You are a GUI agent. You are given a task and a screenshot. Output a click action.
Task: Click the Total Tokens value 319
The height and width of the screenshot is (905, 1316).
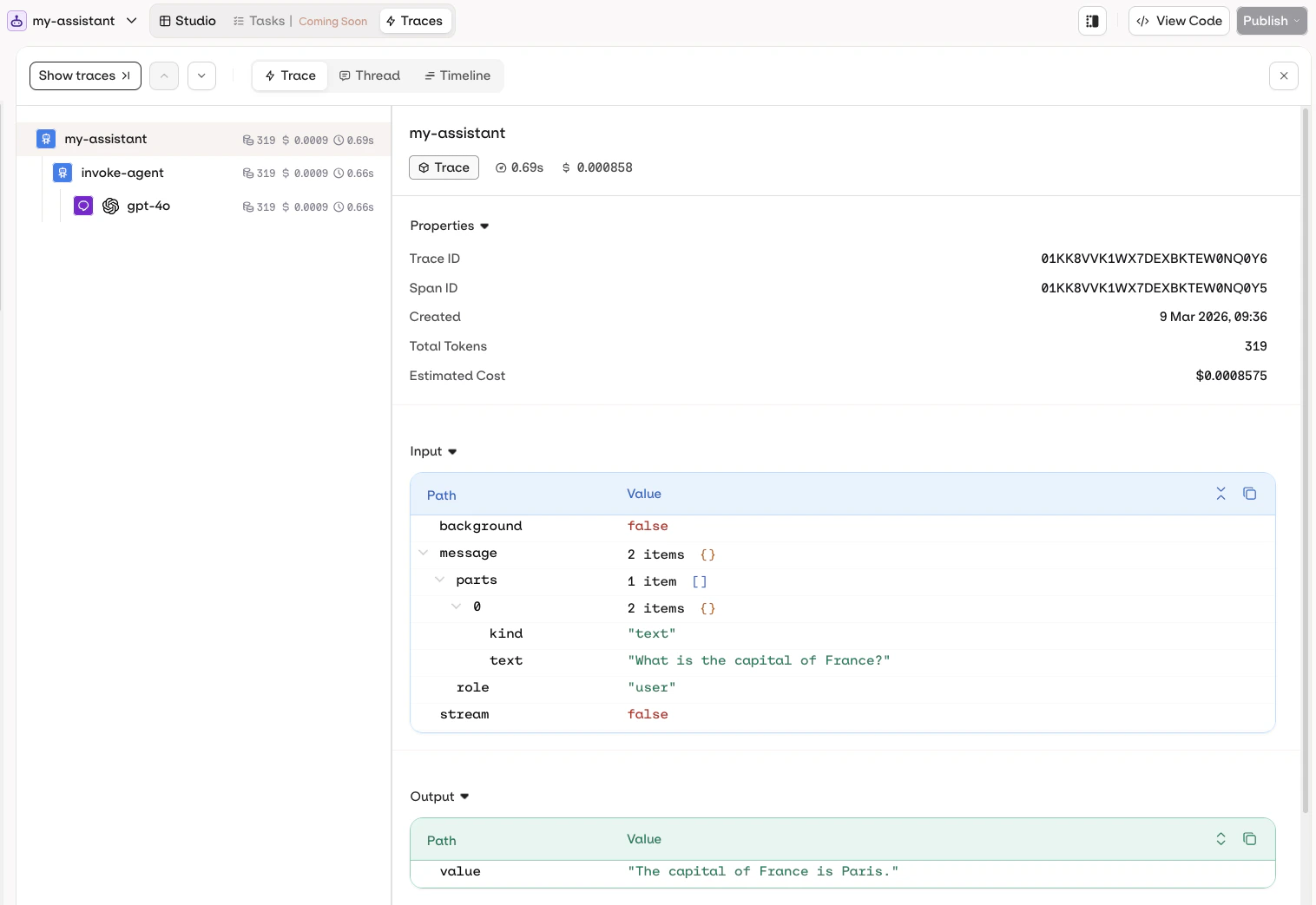1255,346
